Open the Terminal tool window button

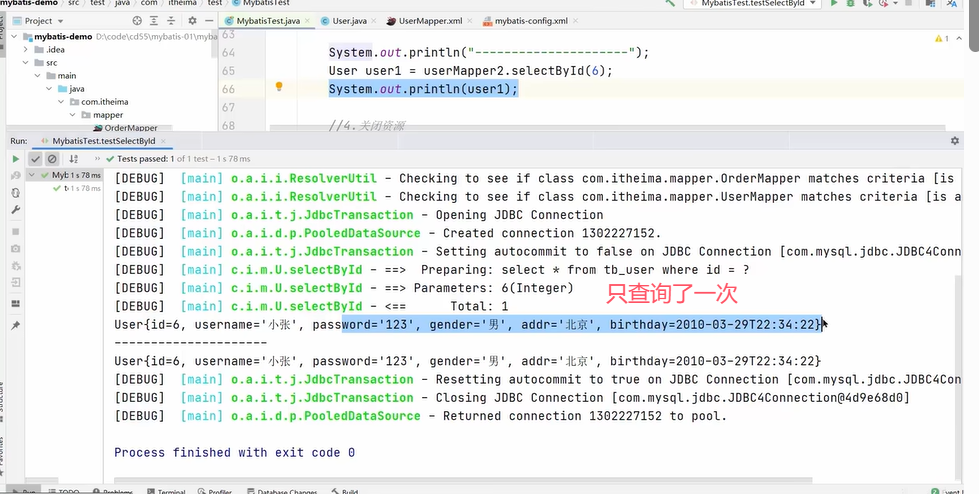click(167, 491)
